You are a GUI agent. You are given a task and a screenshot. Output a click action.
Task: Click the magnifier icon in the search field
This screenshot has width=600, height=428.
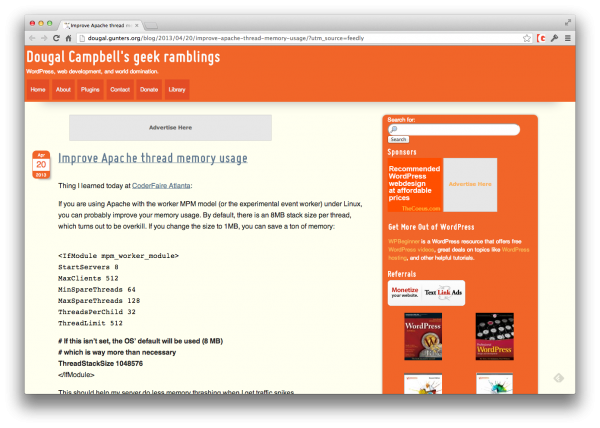pyautogui.click(x=394, y=129)
